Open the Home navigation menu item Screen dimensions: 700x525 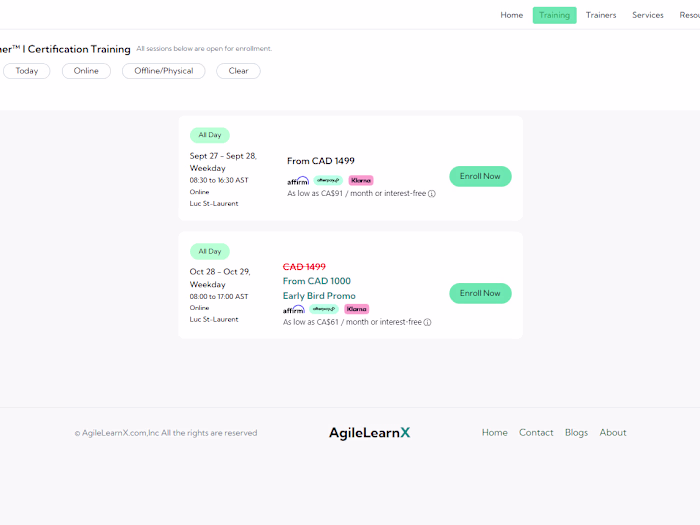(x=511, y=15)
